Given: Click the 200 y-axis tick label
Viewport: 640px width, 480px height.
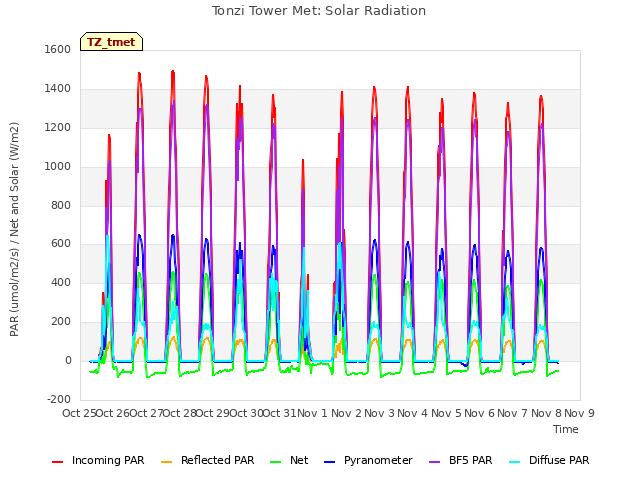Looking at the screenshot, I should click(x=61, y=322).
